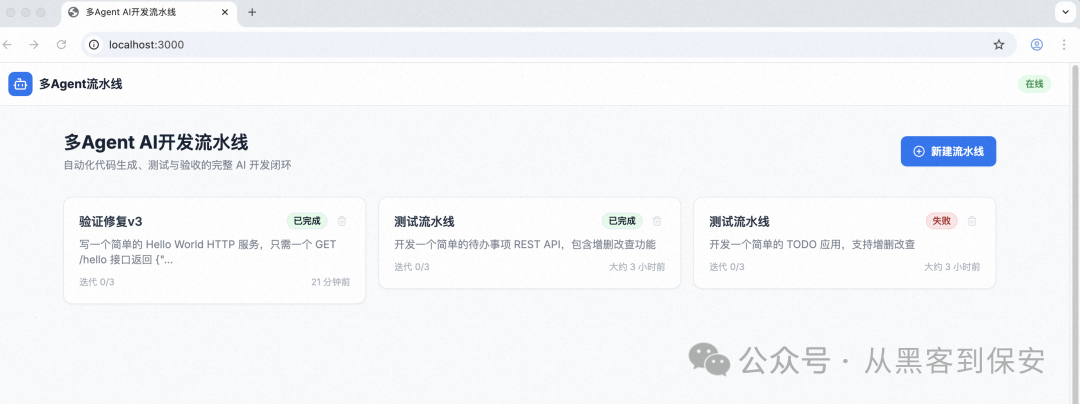The image size is (1080, 404).
Task: Click the browser forward arrow
Action: (x=34, y=45)
